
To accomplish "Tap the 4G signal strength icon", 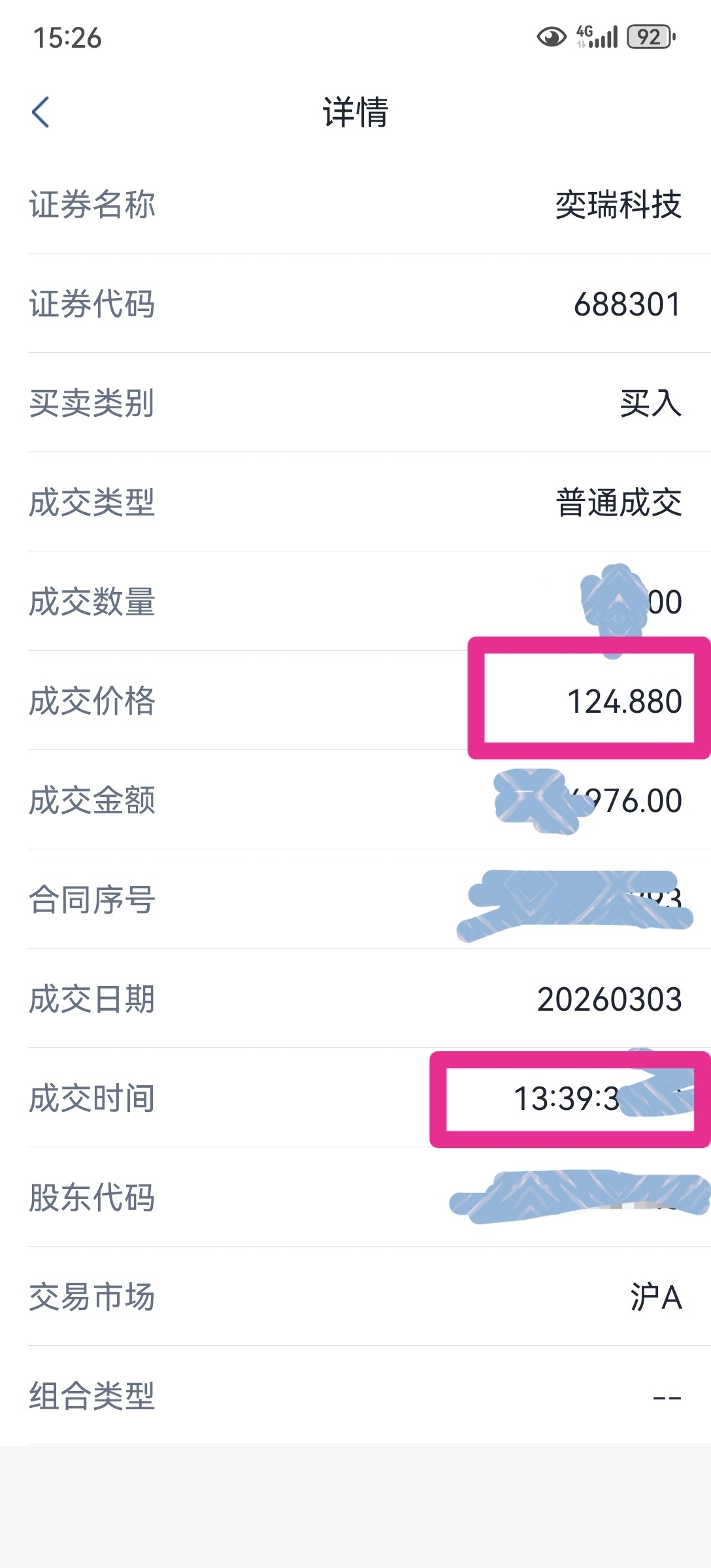I will tap(597, 37).
